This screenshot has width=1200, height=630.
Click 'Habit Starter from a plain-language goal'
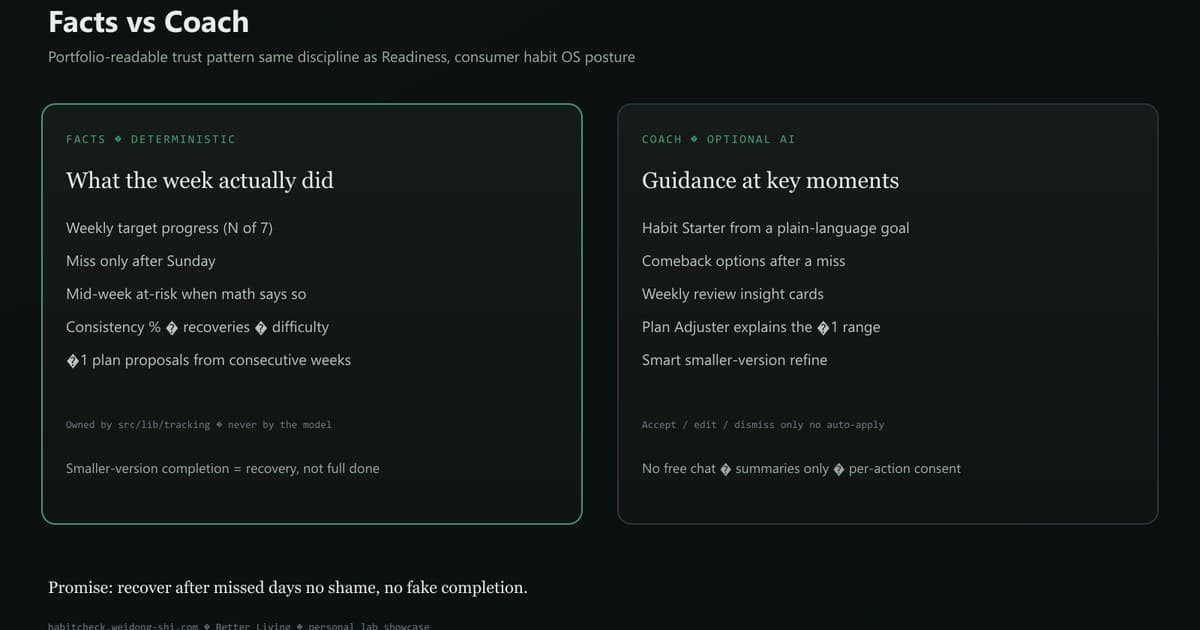(776, 228)
